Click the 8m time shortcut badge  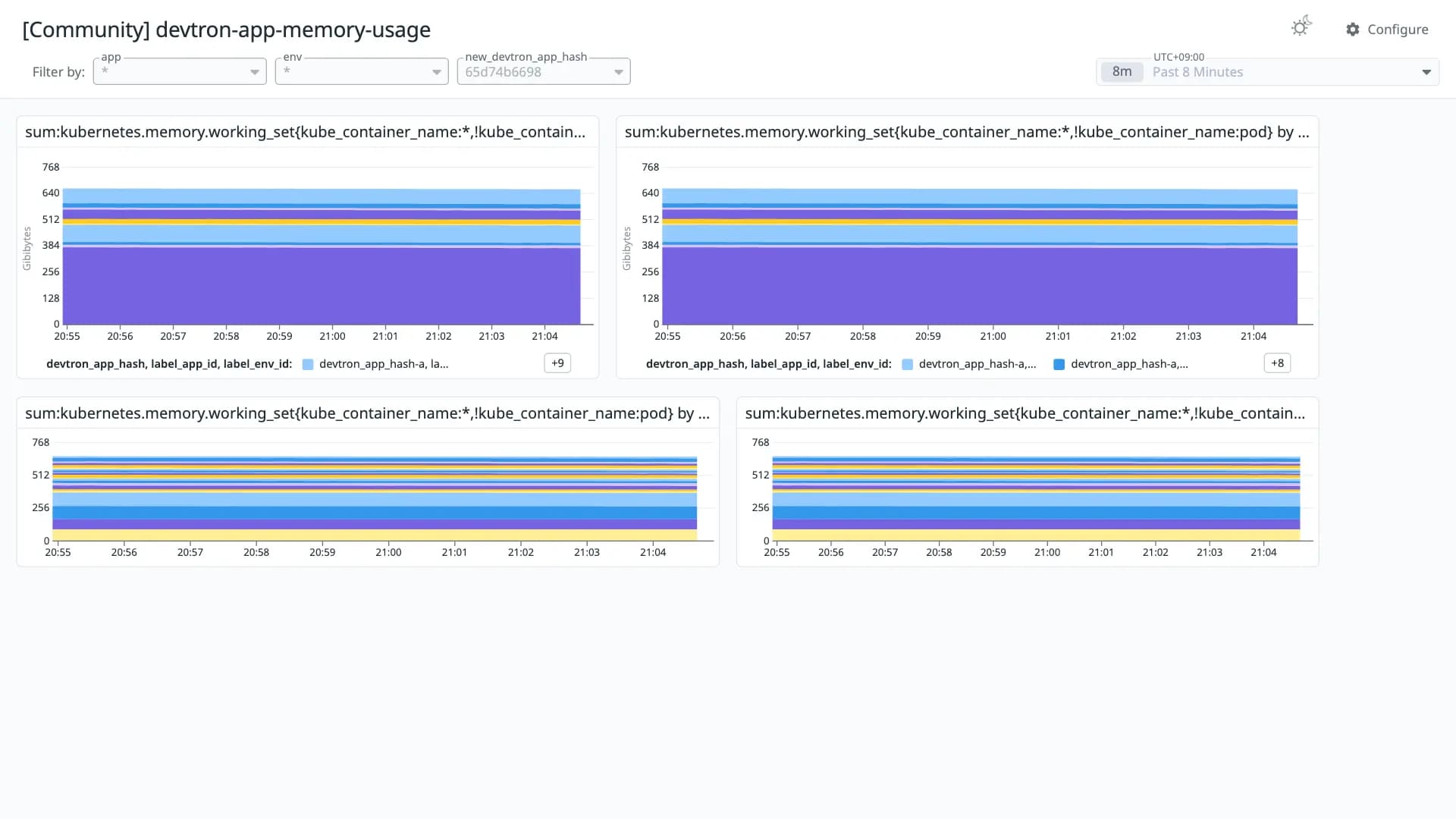pyautogui.click(x=1122, y=72)
